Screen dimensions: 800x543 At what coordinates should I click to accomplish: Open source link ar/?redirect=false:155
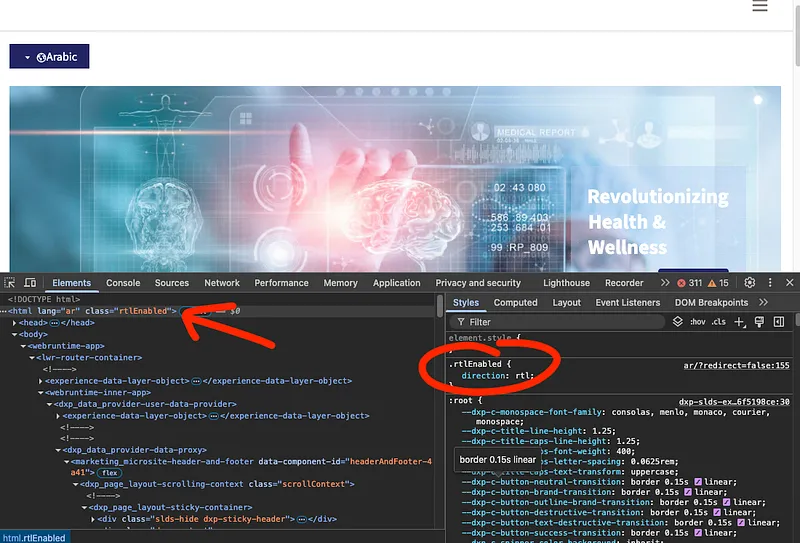(736, 365)
